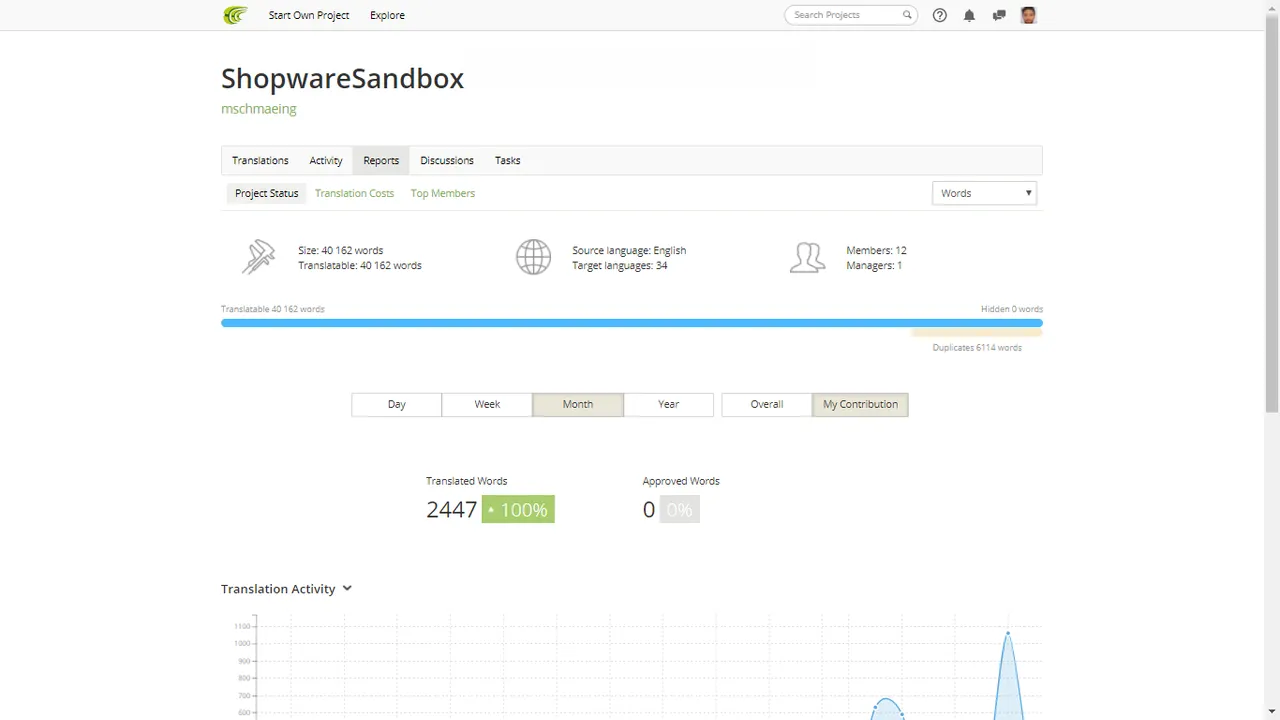
Task: Click the 'Members: 12' text
Action: pos(876,250)
